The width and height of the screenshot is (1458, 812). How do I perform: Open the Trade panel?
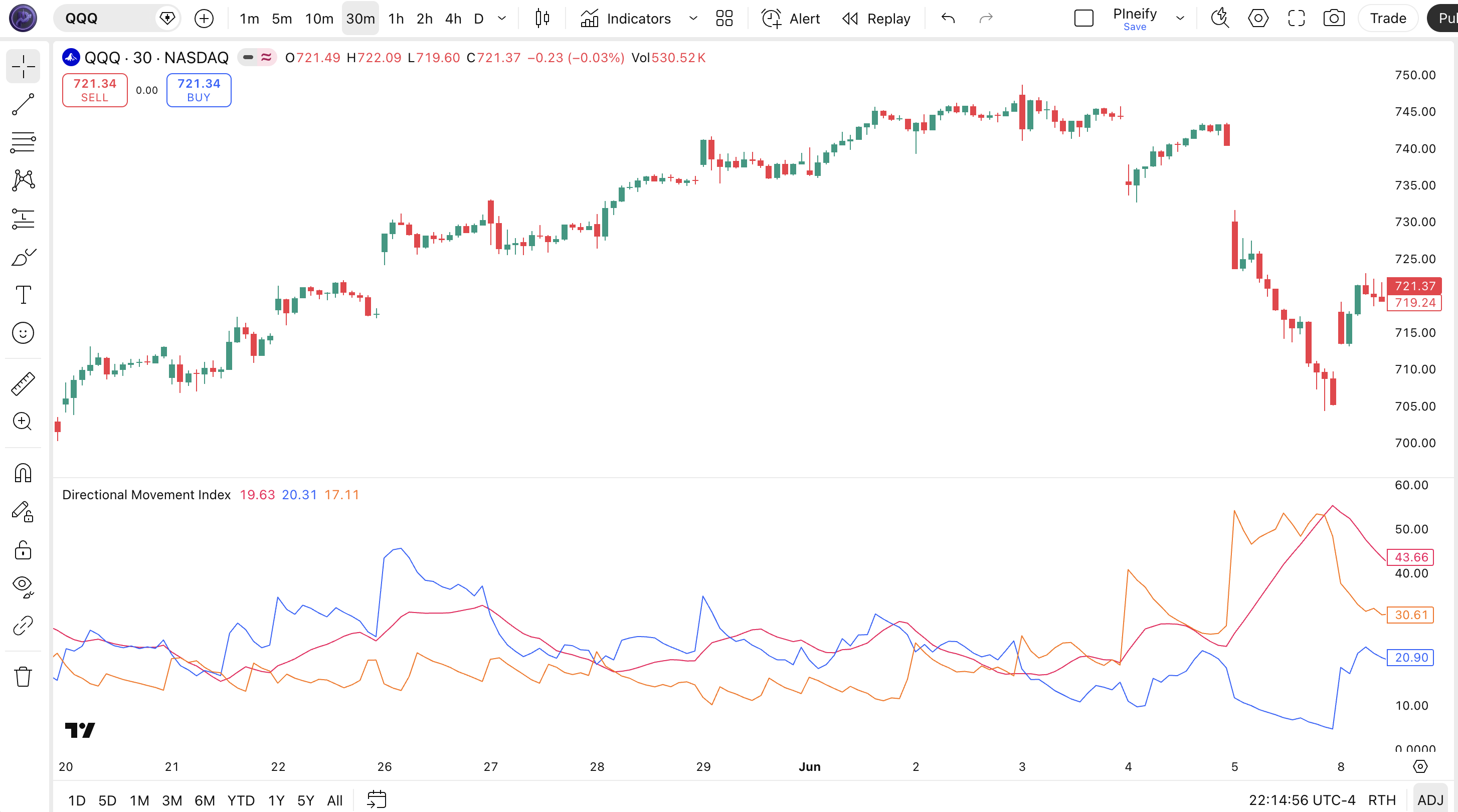click(1388, 19)
